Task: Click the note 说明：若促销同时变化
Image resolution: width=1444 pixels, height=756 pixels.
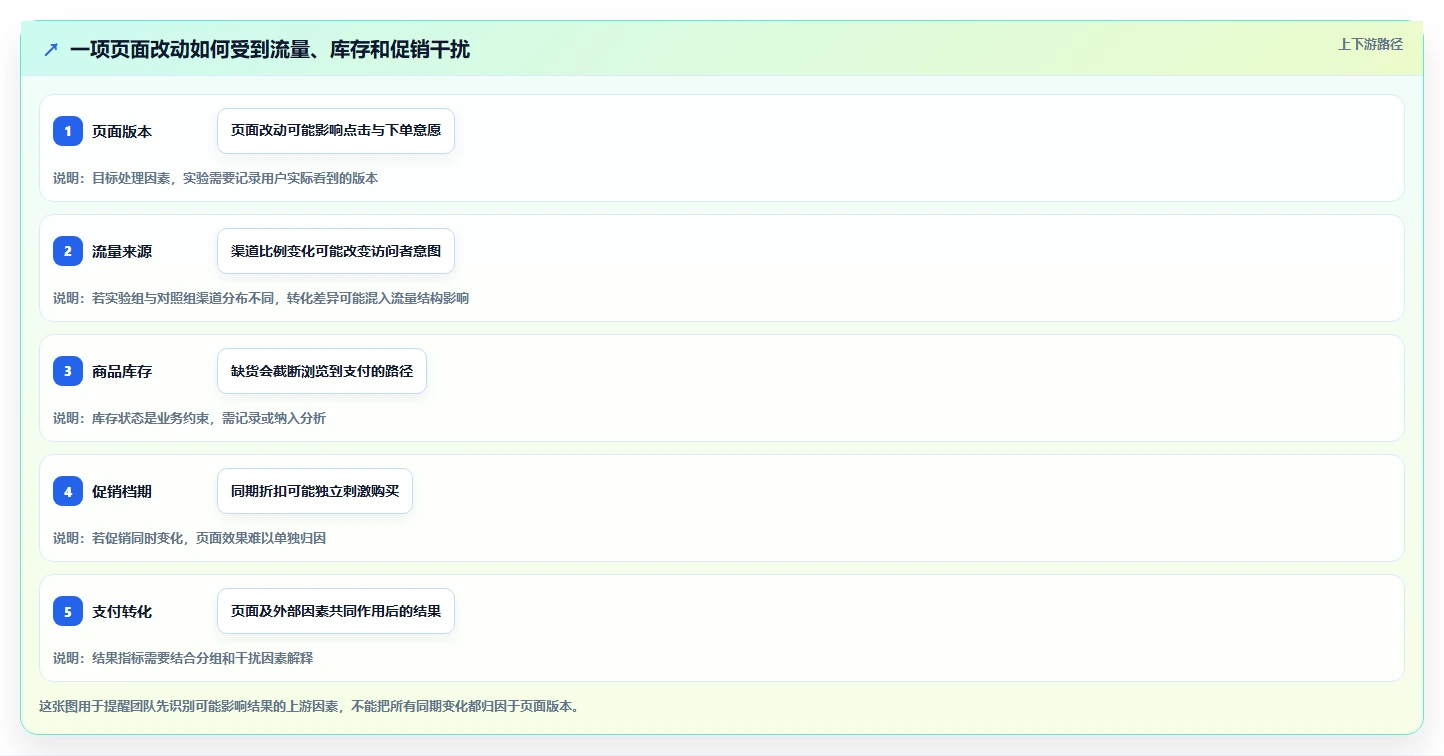Action: coord(189,538)
